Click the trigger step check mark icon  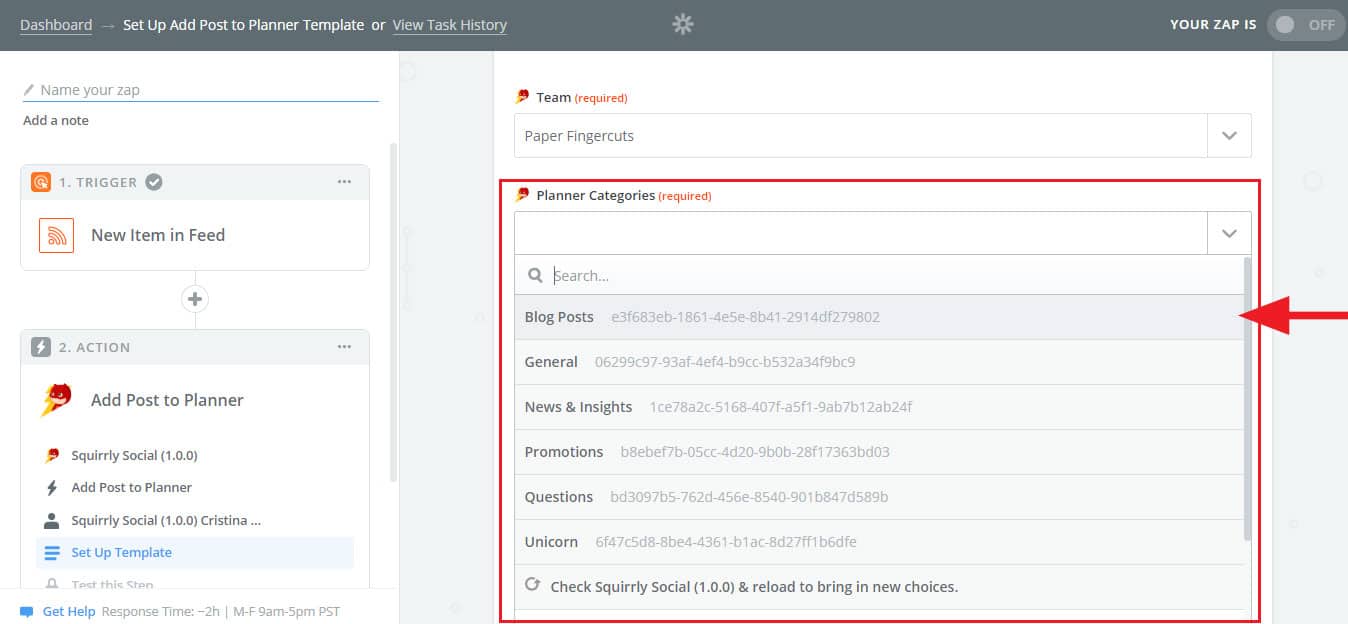[154, 182]
